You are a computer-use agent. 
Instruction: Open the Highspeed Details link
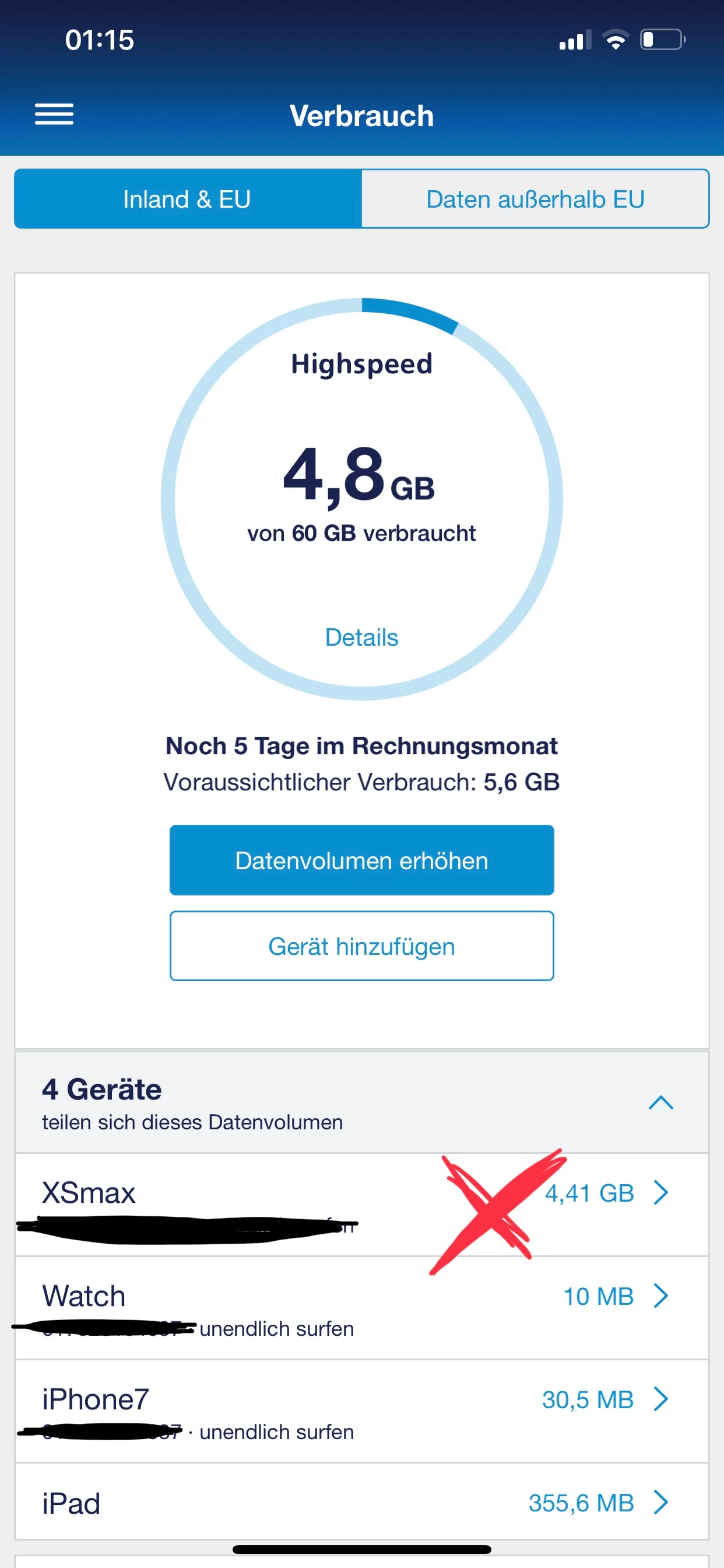point(361,638)
